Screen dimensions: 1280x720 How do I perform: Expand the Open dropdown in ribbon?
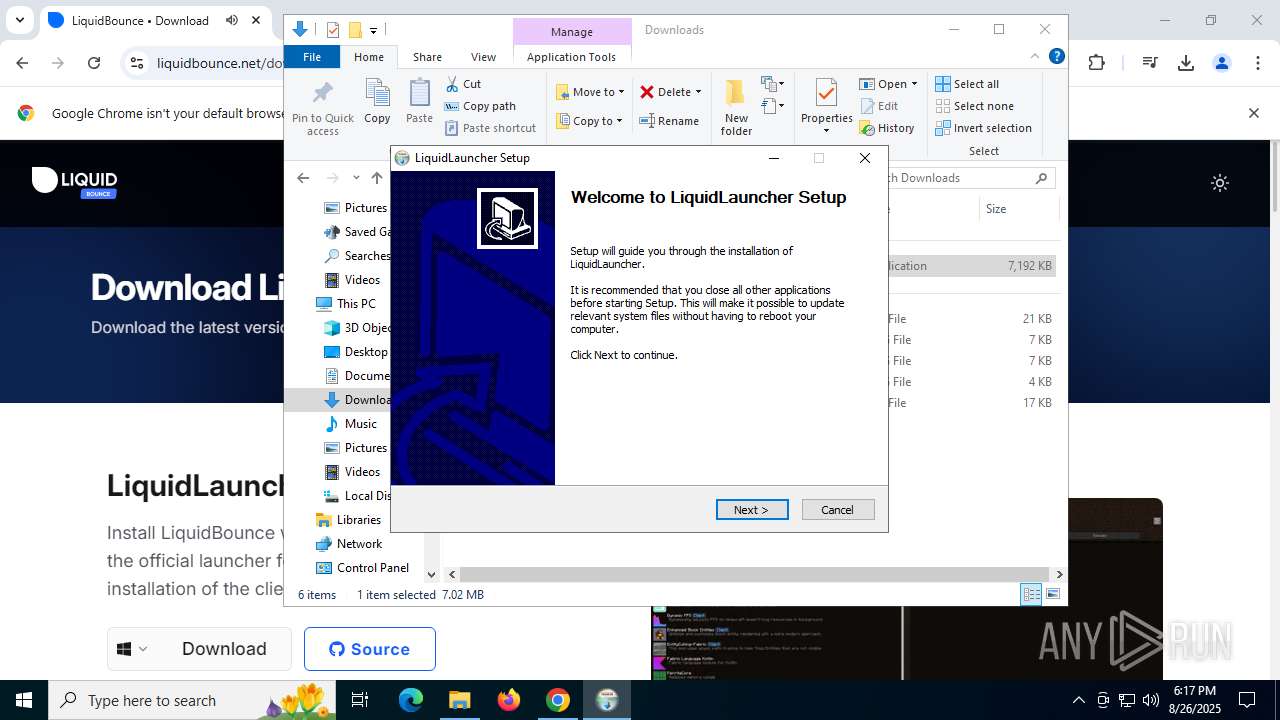913,84
